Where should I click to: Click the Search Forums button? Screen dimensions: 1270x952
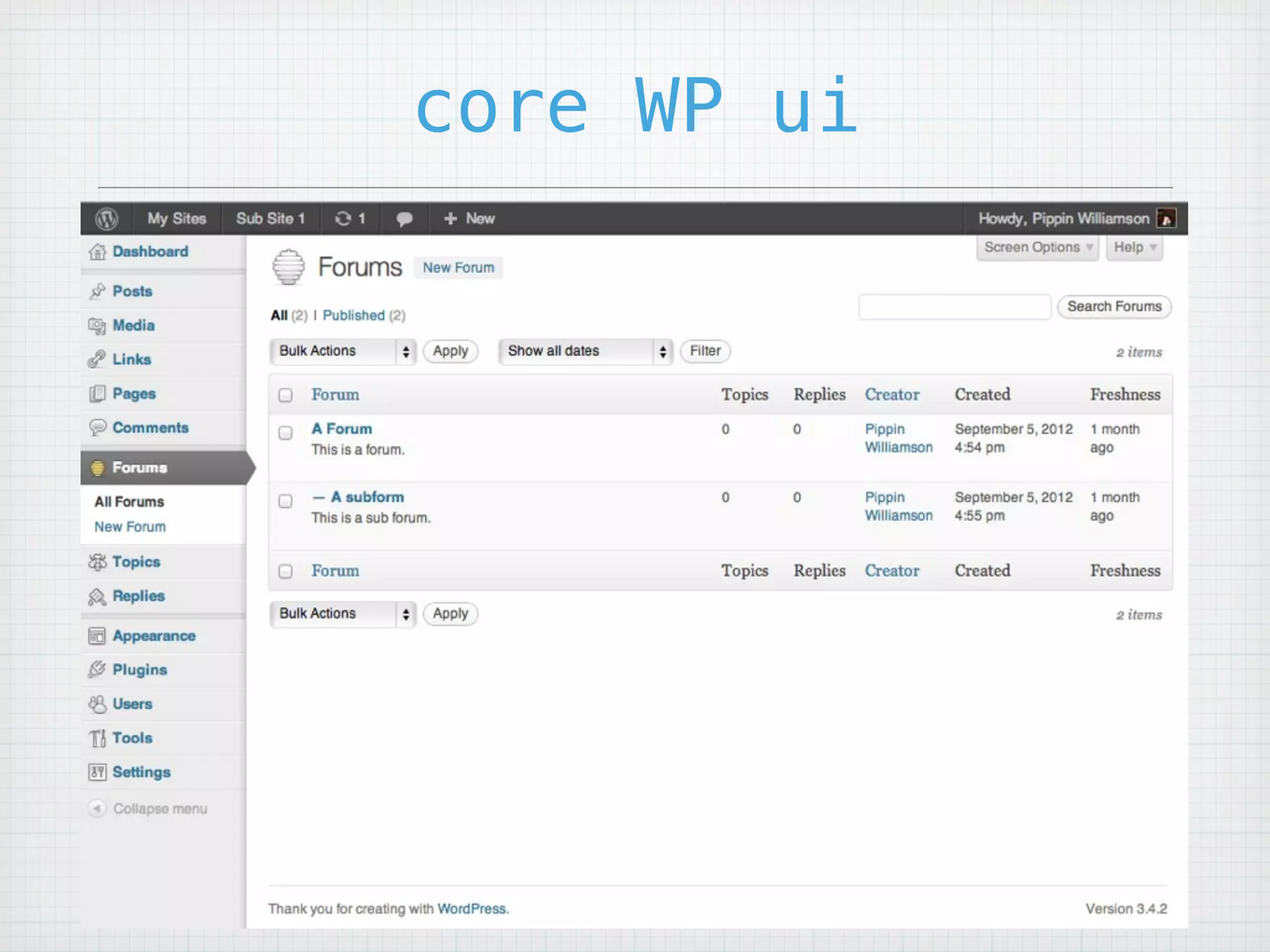coord(1114,307)
